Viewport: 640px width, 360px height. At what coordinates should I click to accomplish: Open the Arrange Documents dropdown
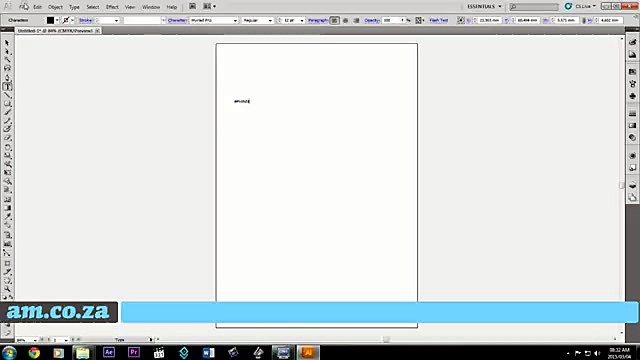209,7
